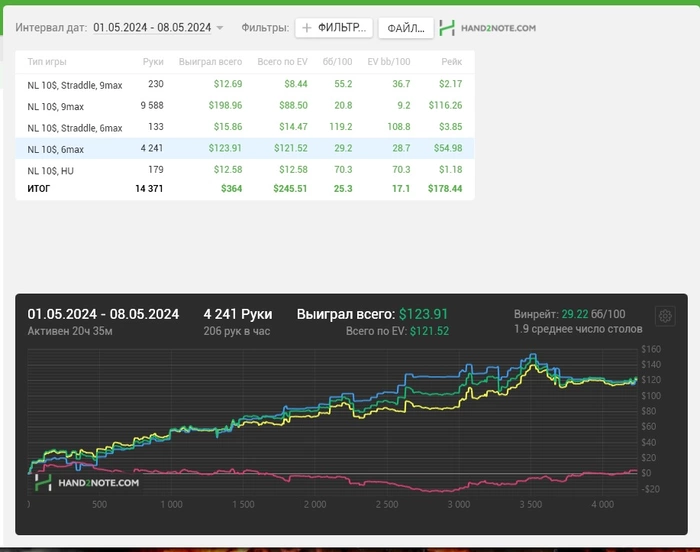Image resolution: width=700 pixels, height=552 pixels.
Task: Click the 3 500 x-axis label on chart
Action: pos(531,505)
